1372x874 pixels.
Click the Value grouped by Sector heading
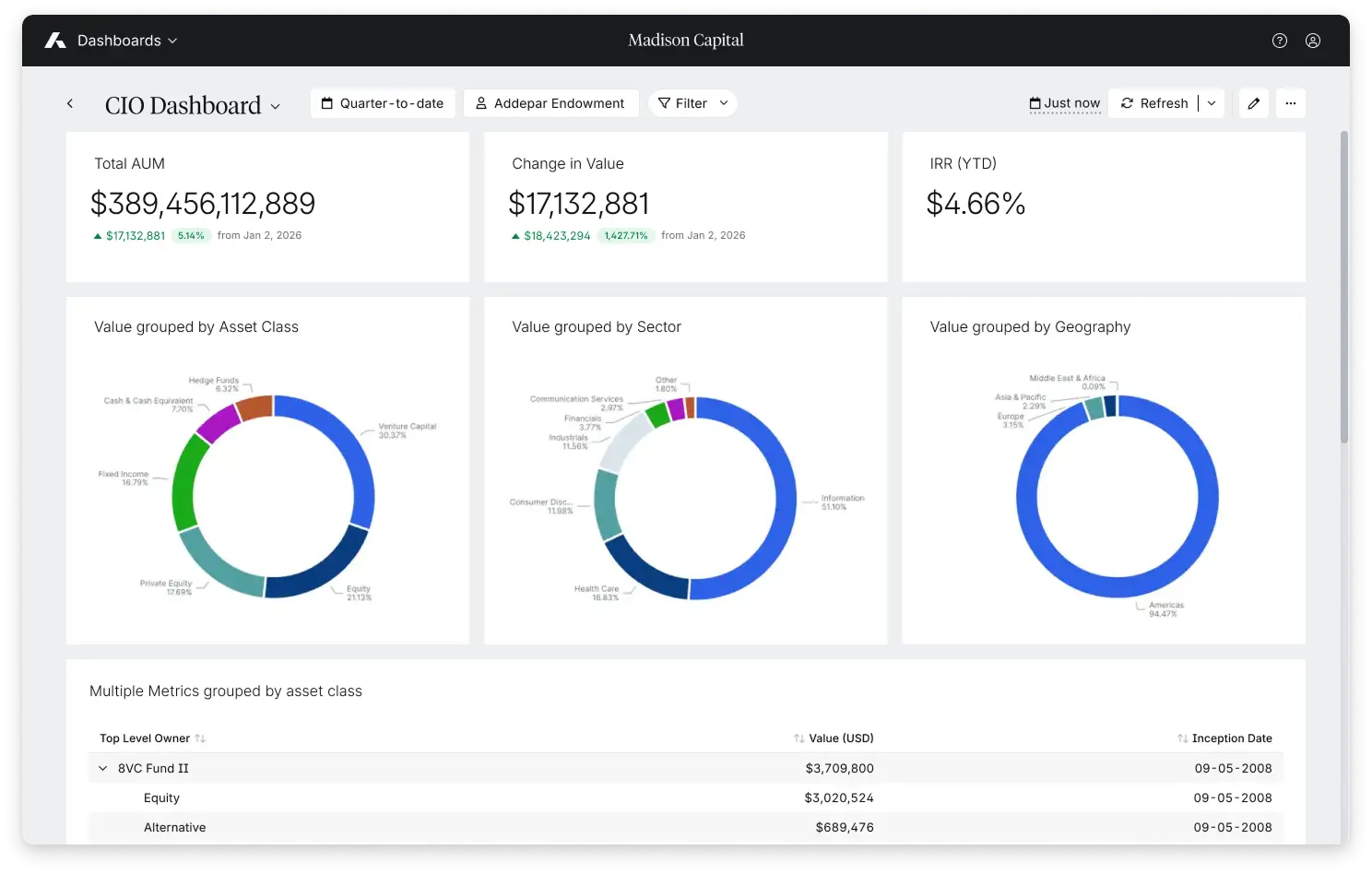click(x=597, y=326)
